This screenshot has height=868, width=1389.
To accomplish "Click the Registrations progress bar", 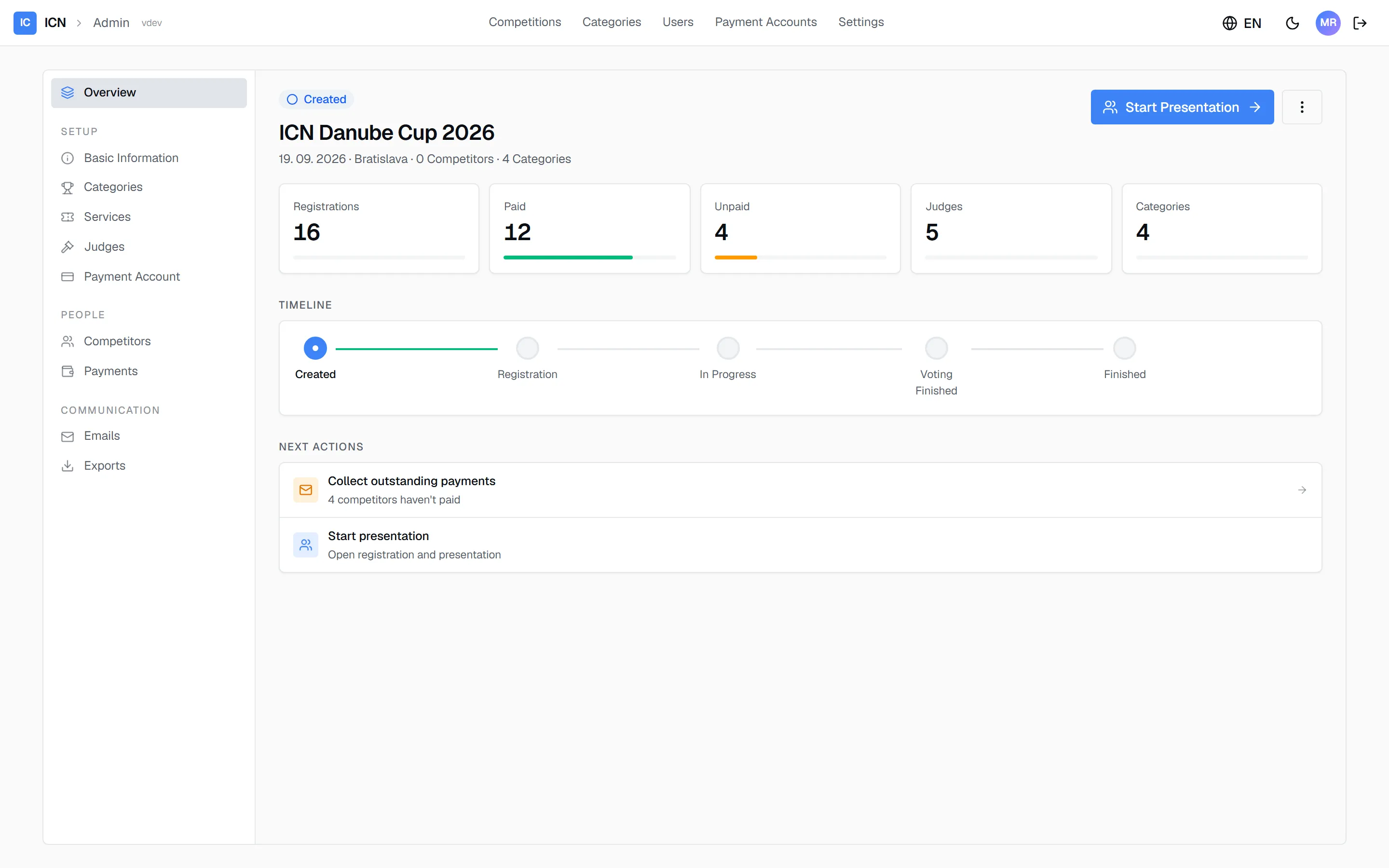I will [x=379, y=258].
